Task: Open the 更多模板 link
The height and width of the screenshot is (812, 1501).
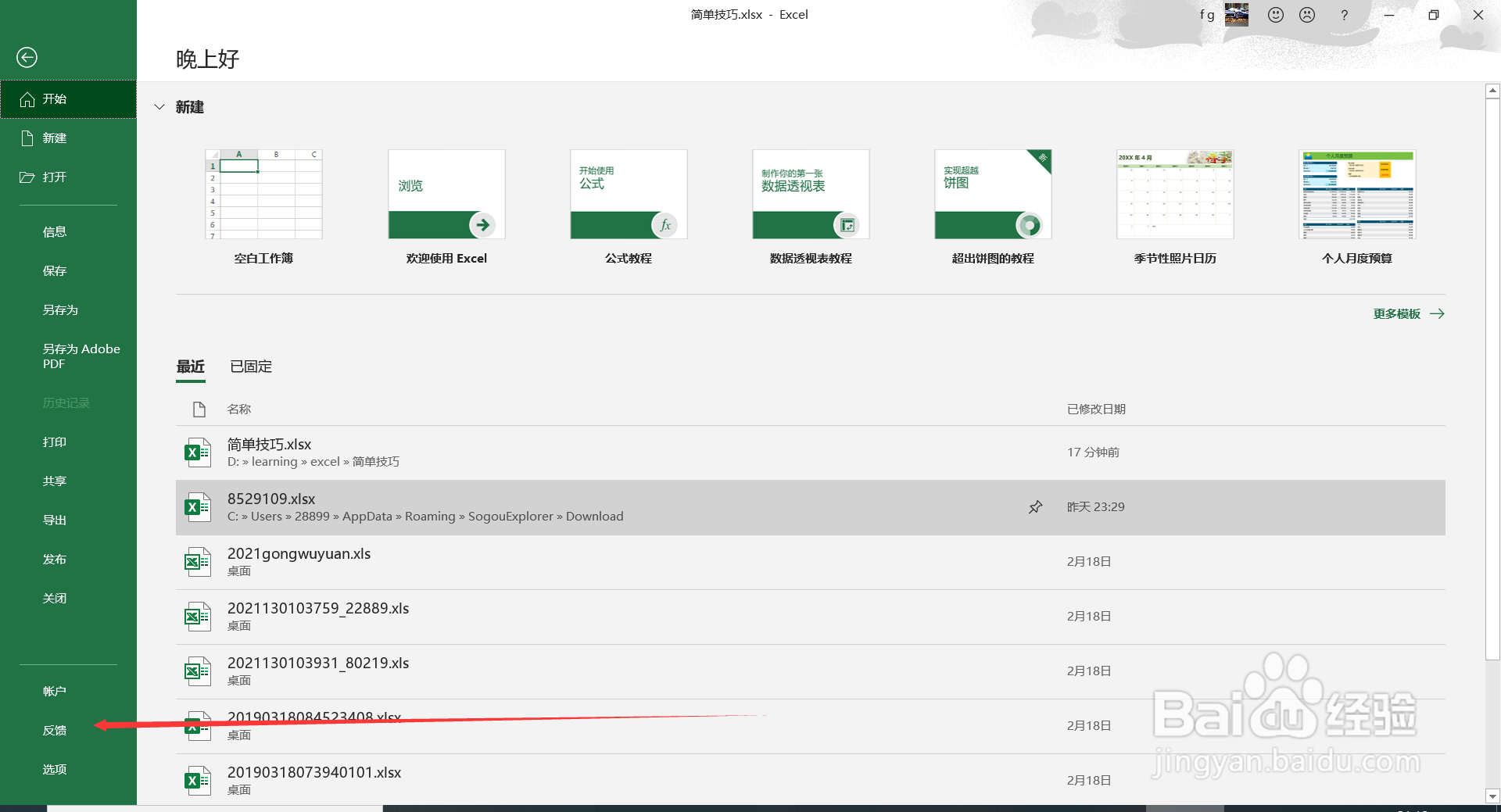Action: click(x=1409, y=314)
